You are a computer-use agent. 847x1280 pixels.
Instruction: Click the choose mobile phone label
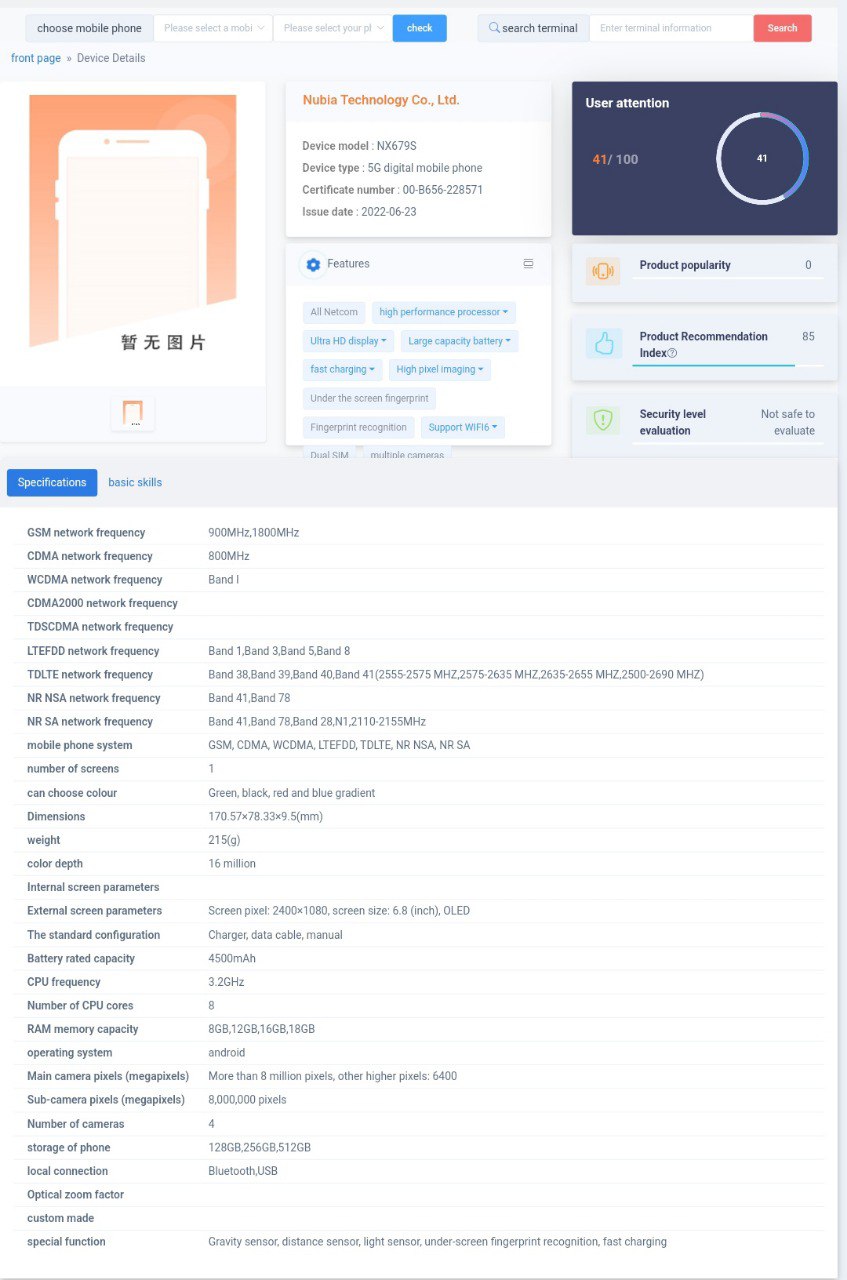tap(89, 28)
